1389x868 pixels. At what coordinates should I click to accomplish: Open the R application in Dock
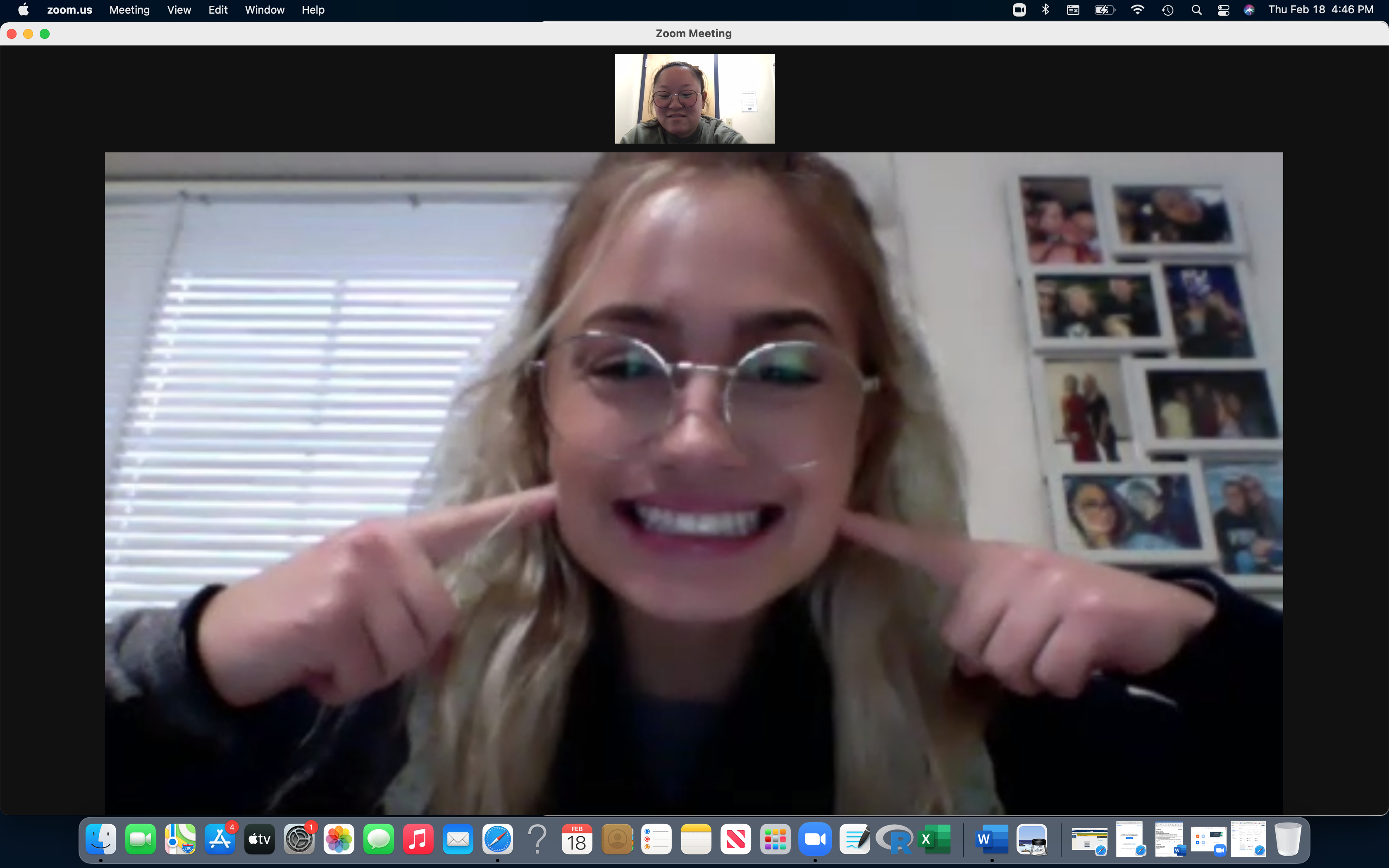pos(895,839)
